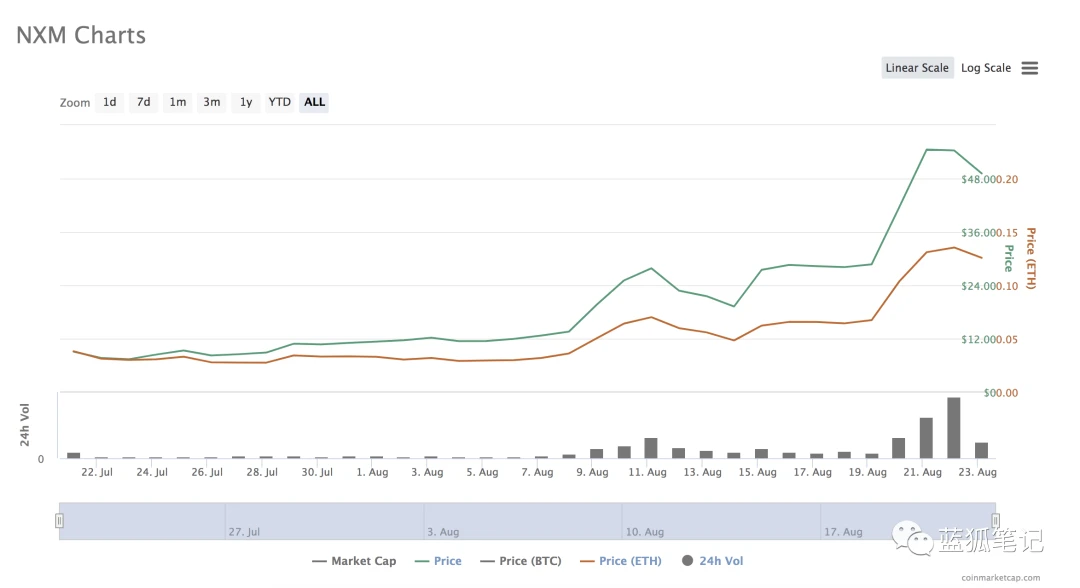
Task: Click the 24h Vol legend circle icon
Action: click(x=687, y=560)
